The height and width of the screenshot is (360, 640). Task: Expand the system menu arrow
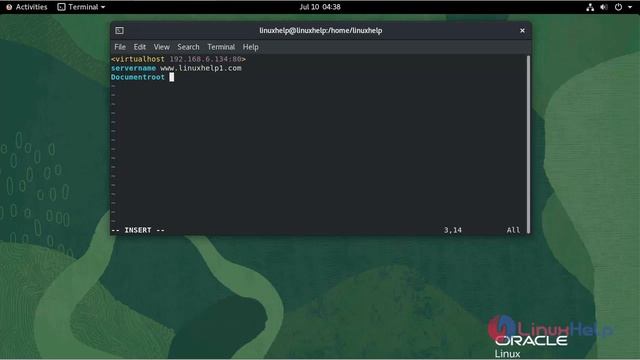tap(630, 7)
